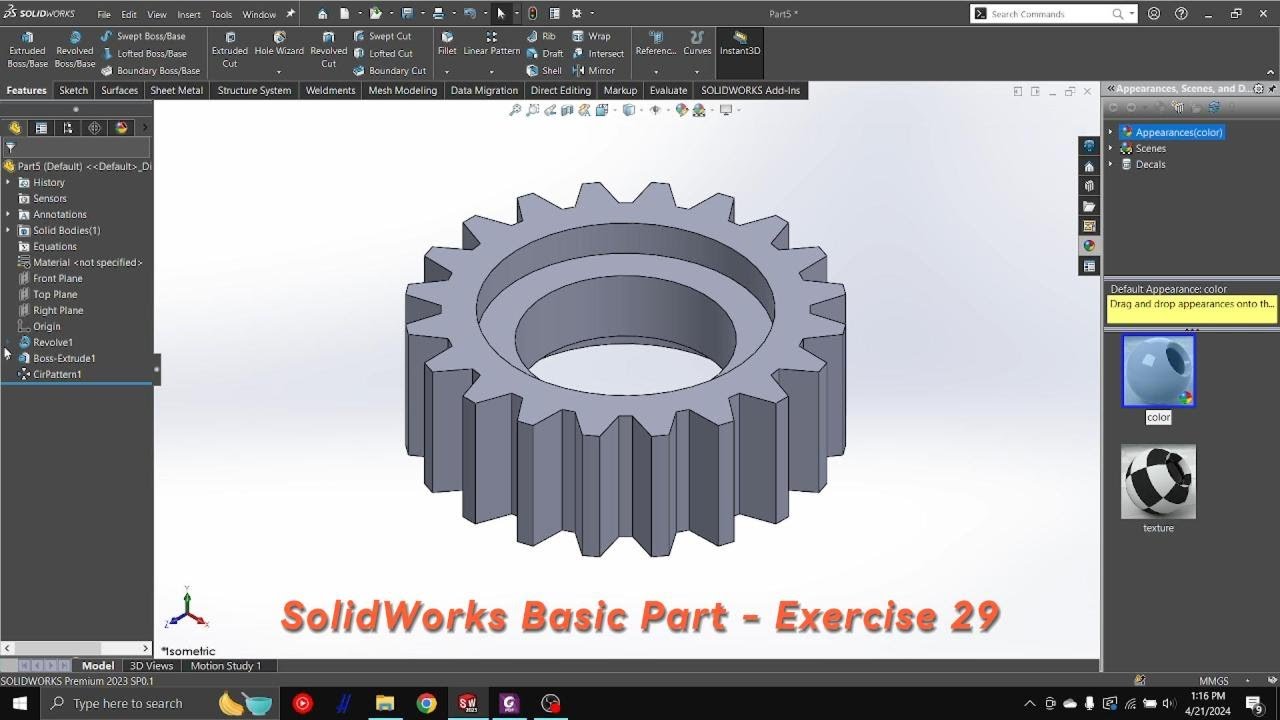This screenshot has height=720, width=1280.
Task: Select the Revolved Boss/Base tool
Action: click(75, 50)
